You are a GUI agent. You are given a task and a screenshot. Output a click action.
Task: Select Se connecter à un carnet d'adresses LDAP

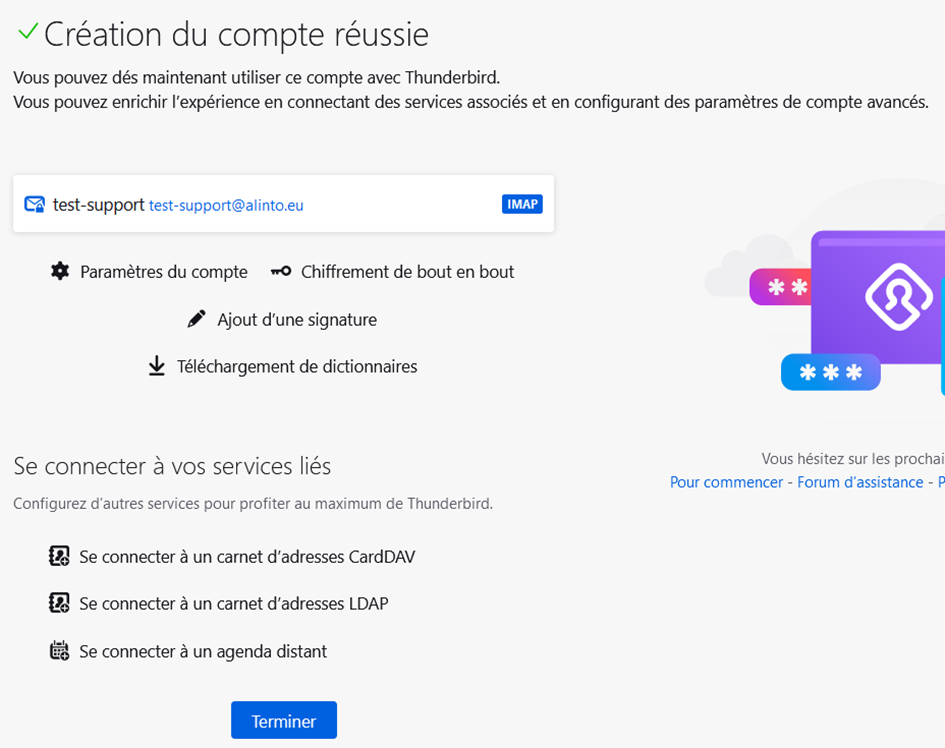(233, 603)
